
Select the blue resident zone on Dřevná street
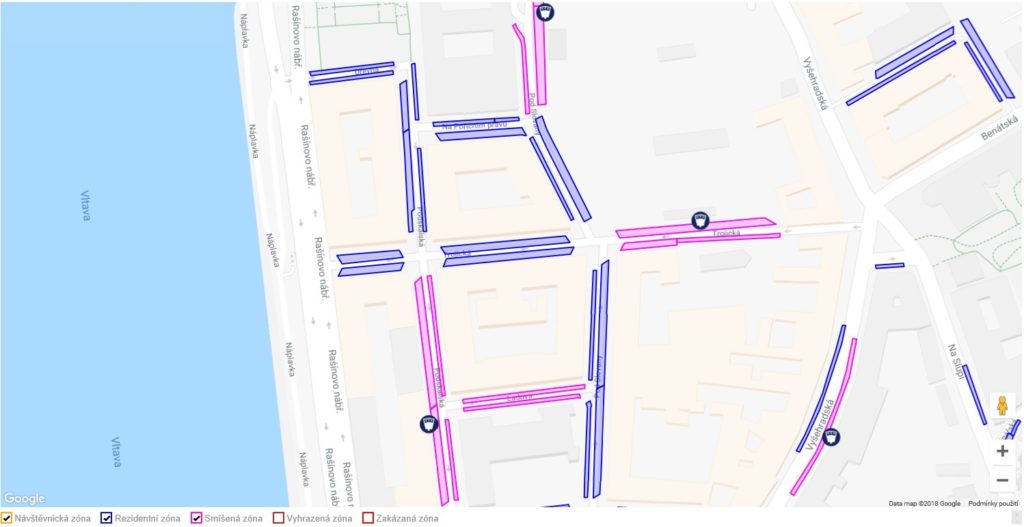coord(351,69)
